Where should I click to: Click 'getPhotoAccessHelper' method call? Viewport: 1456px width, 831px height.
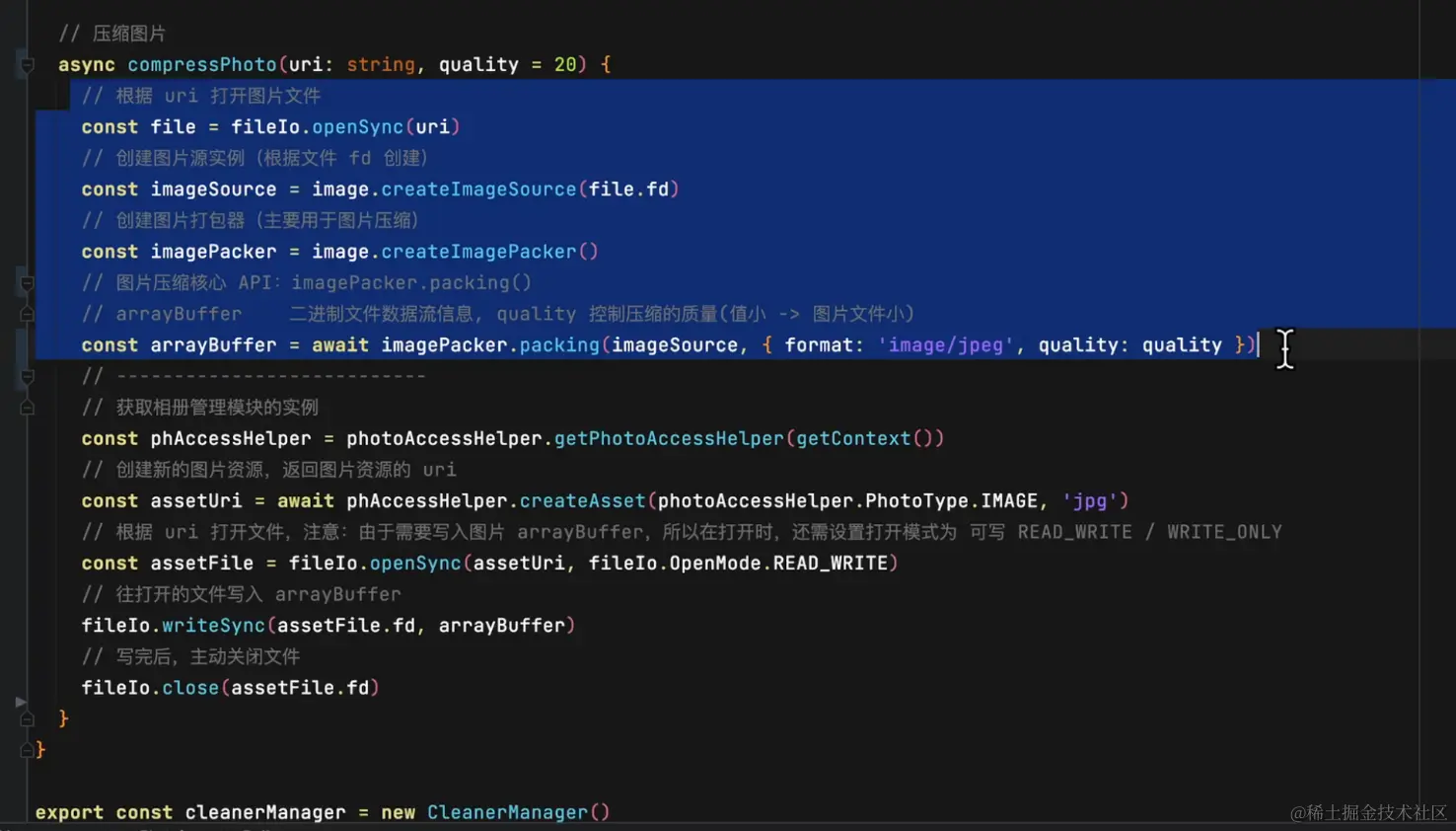(669, 438)
